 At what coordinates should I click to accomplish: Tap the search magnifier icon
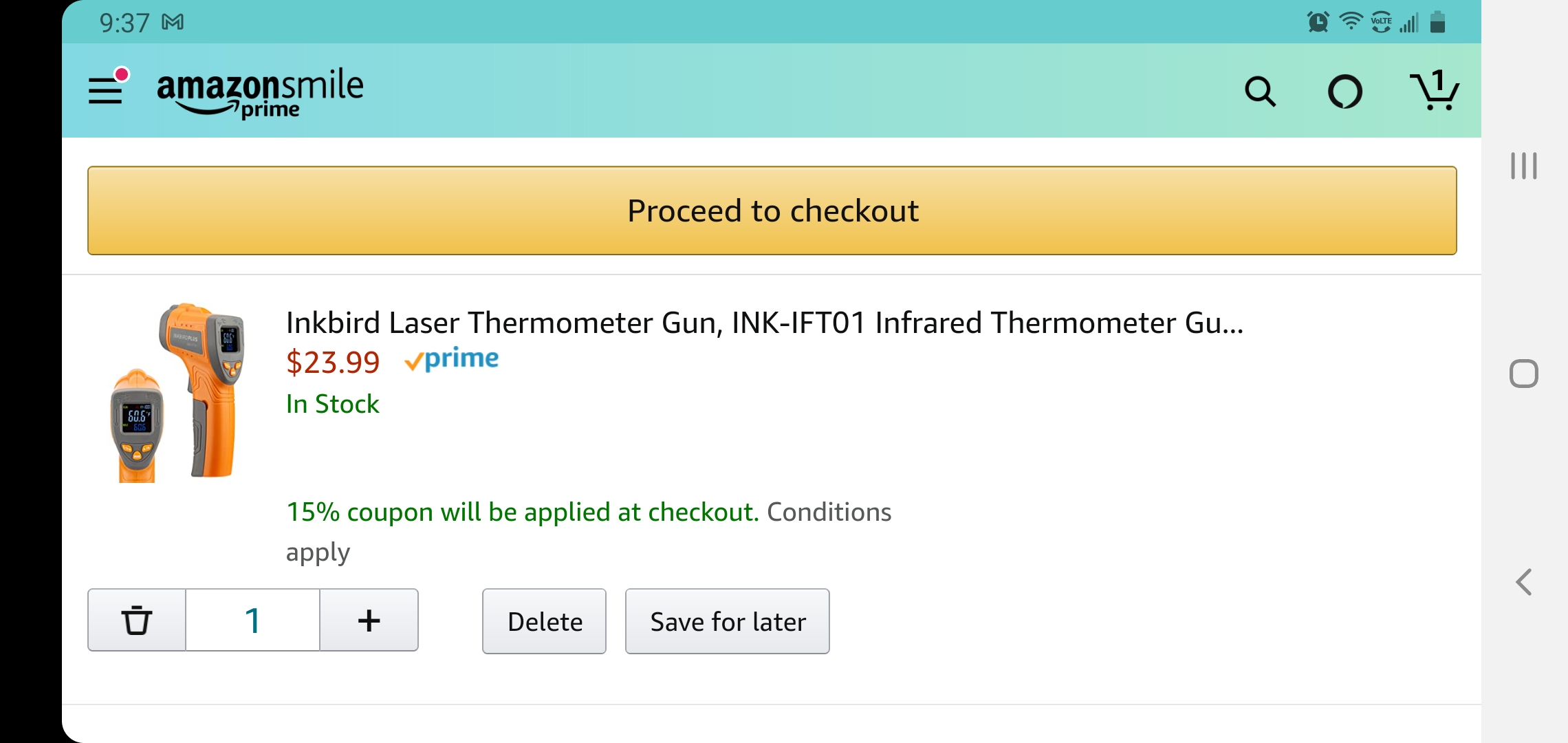click(1260, 91)
